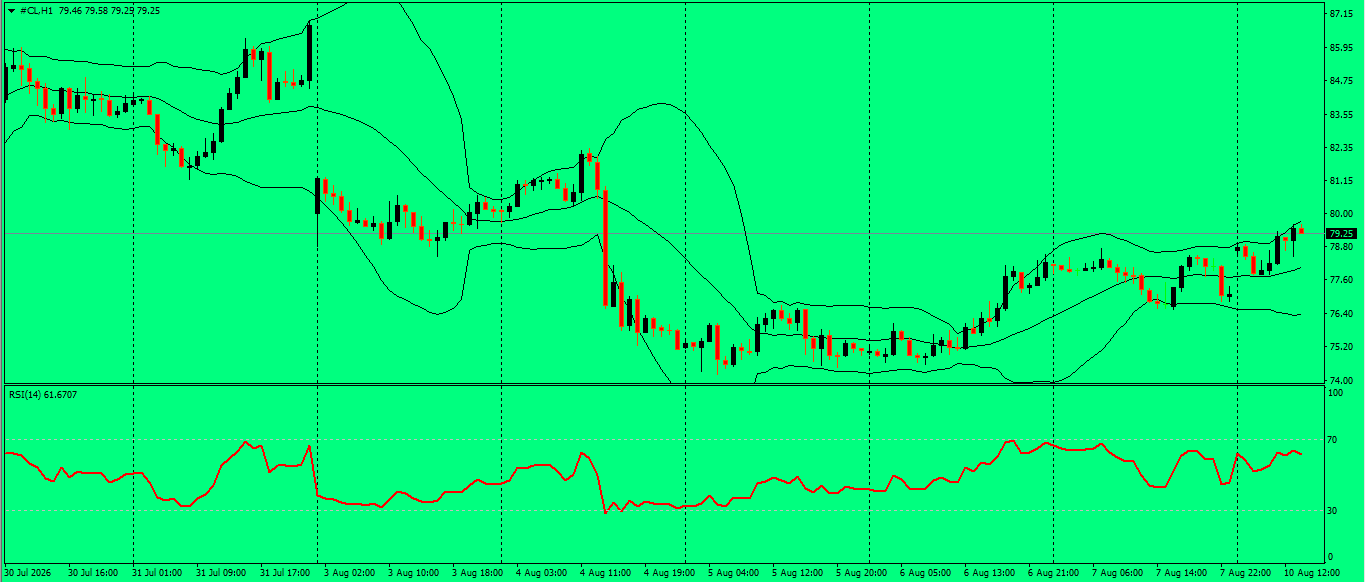Screen dimensions: 1366x582
Task: Click the 82.35 price axis label
Action: click(1341, 147)
